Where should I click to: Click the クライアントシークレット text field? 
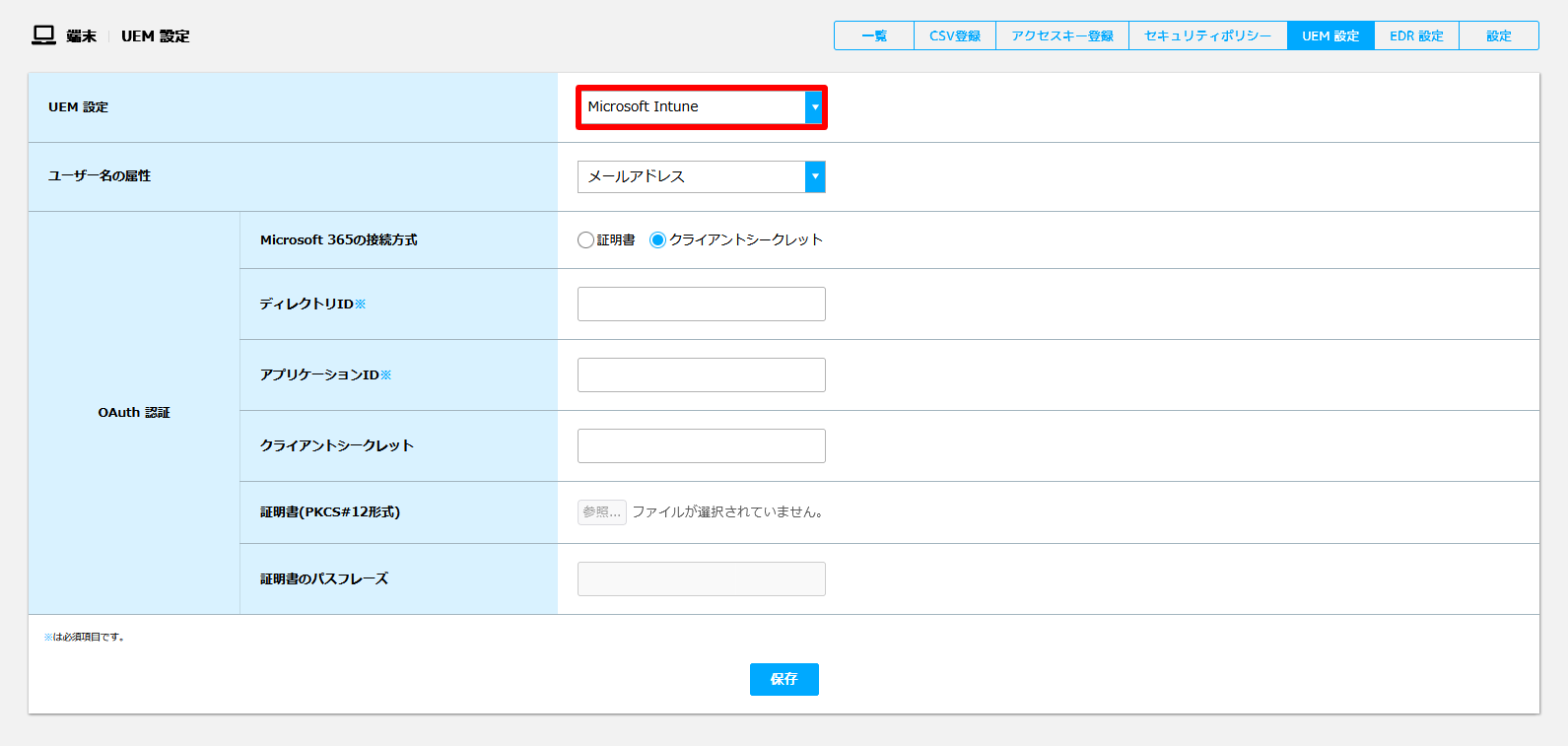701,445
